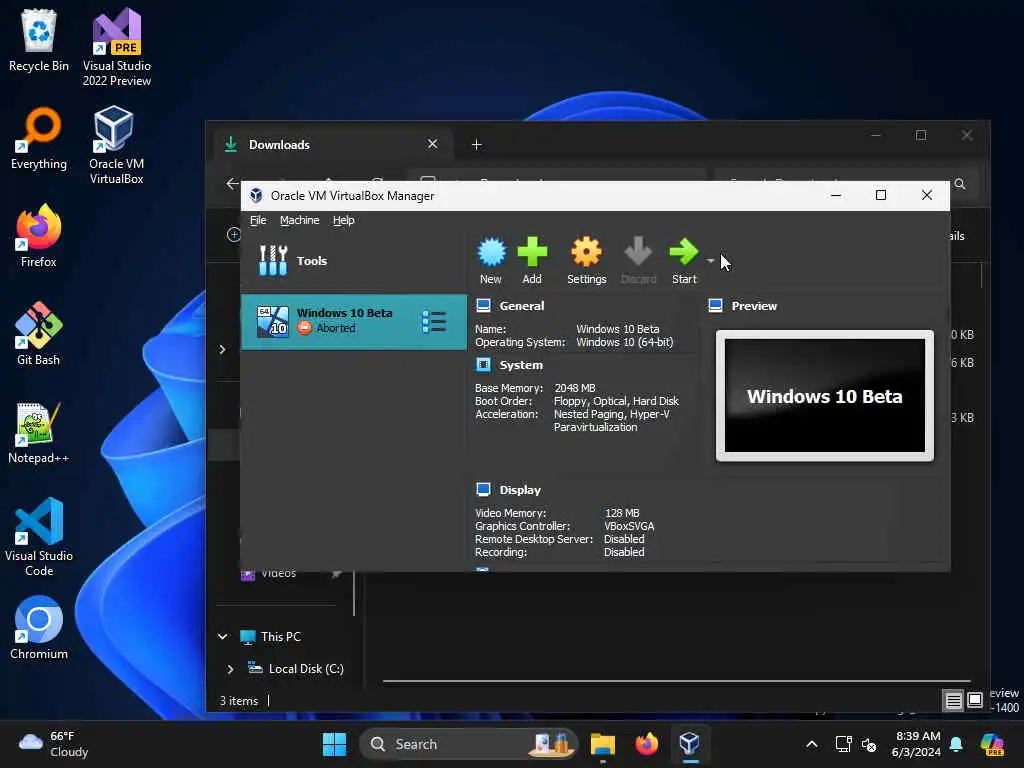Open the Start button dropdown arrow
The image size is (1024, 768).
click(711, 261)
